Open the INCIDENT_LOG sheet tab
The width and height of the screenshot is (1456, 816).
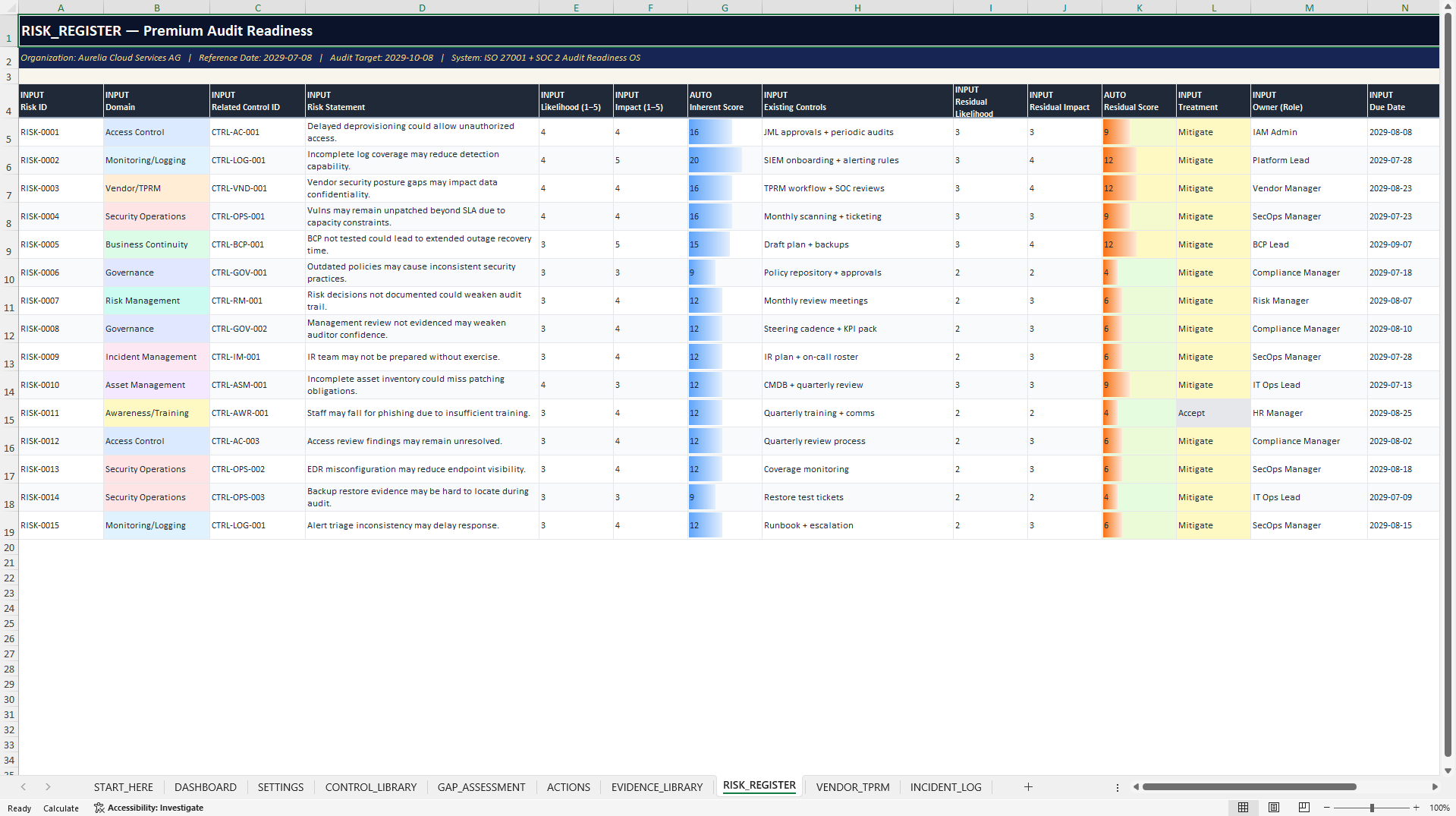[946, 787]
